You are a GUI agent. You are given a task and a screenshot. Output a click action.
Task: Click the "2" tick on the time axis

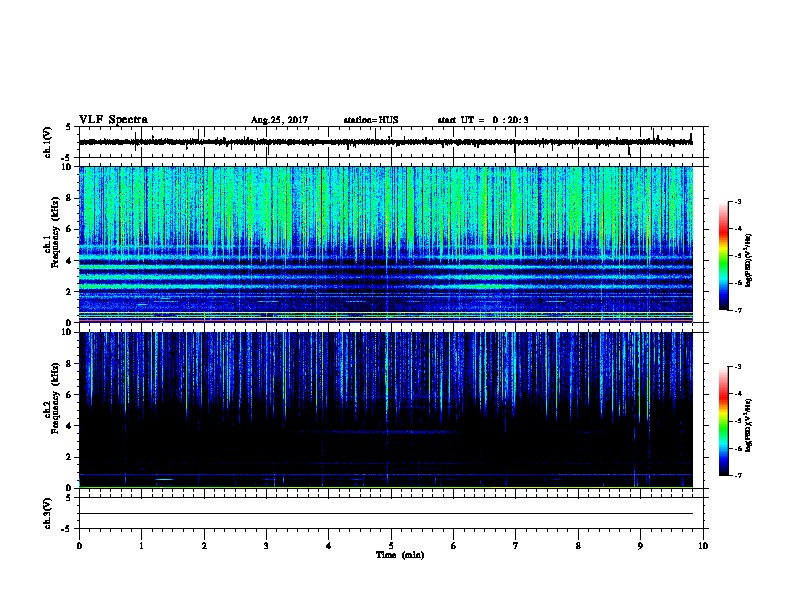204,546
